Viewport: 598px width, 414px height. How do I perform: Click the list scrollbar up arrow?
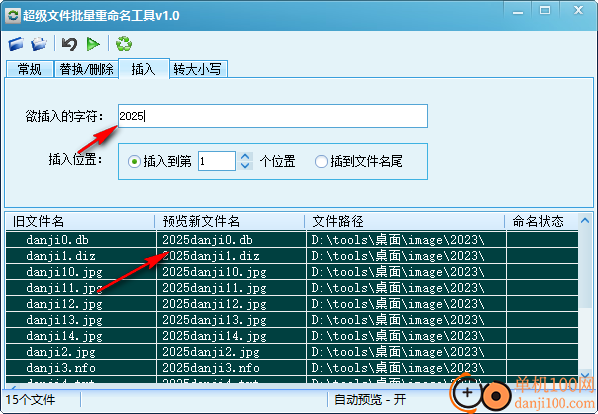pos(585,220)
